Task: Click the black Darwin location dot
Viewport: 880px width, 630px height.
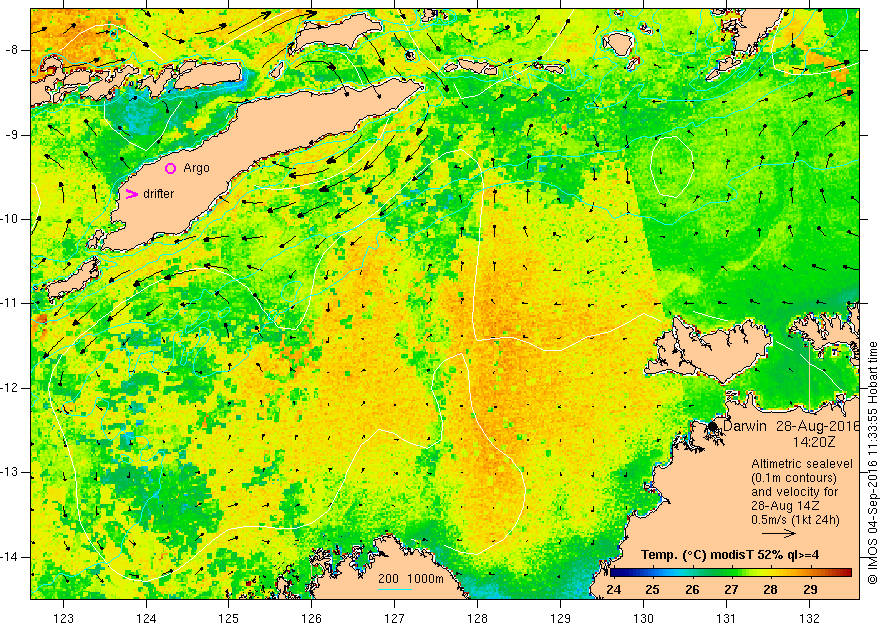Action: (713, 426)
